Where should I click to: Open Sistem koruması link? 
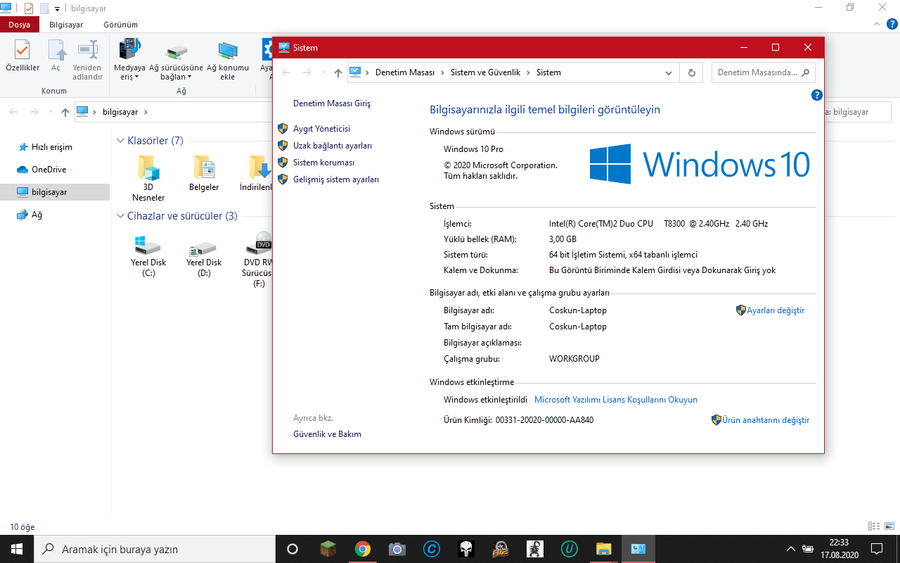(x=324, y=162)
